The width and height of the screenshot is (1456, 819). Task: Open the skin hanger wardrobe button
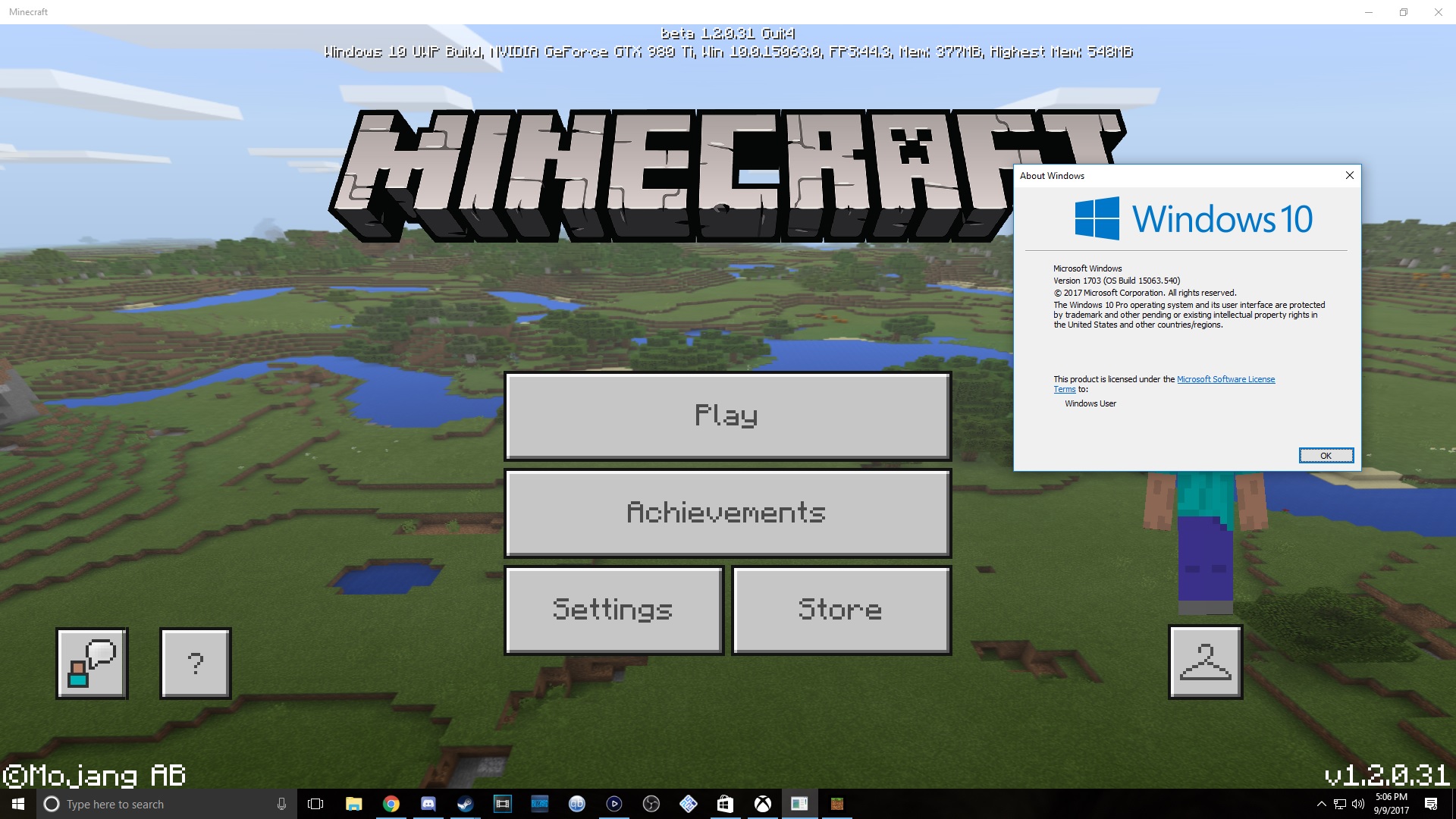point(1205,662)
